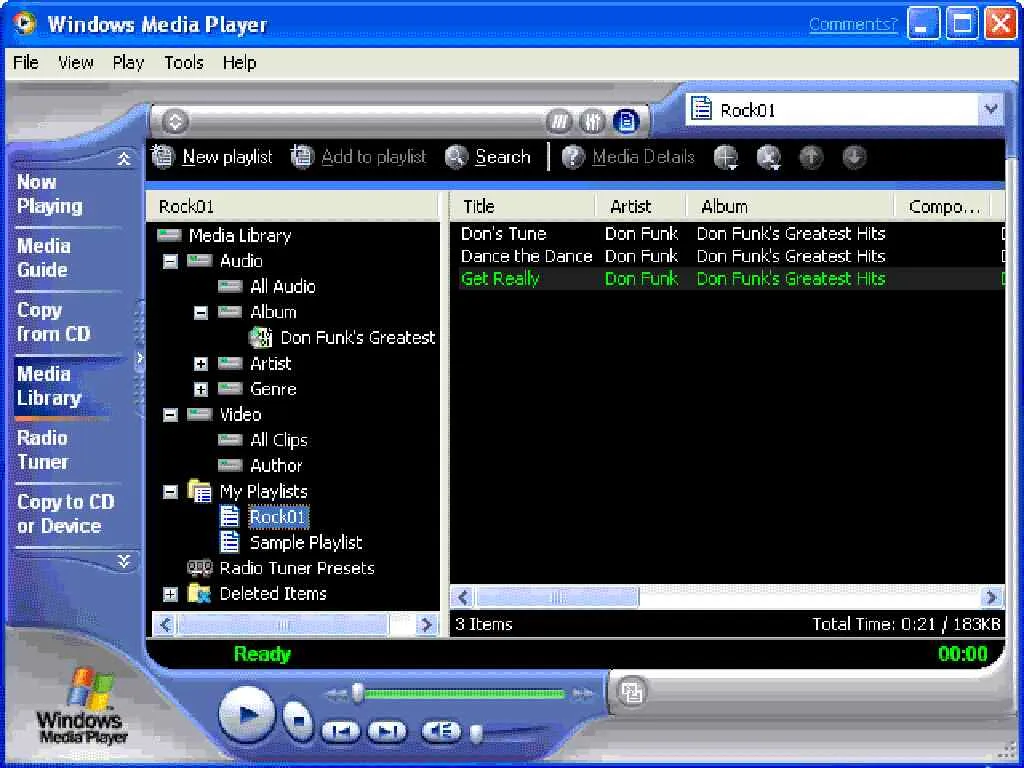This screenshot has height=768, width=1024.
Task: Click the New playlist icon
Action: pos(163,157)
